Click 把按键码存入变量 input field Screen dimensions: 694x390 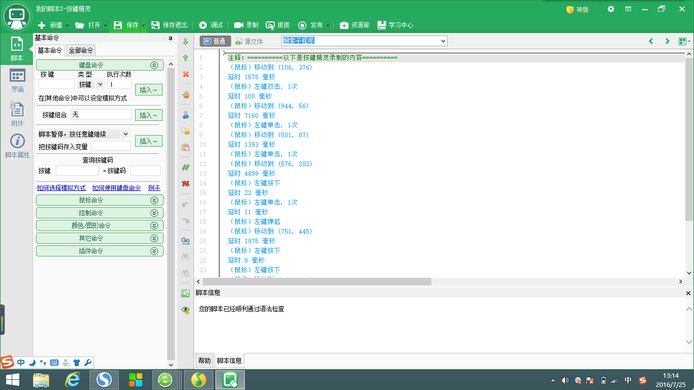coord(111,147)
